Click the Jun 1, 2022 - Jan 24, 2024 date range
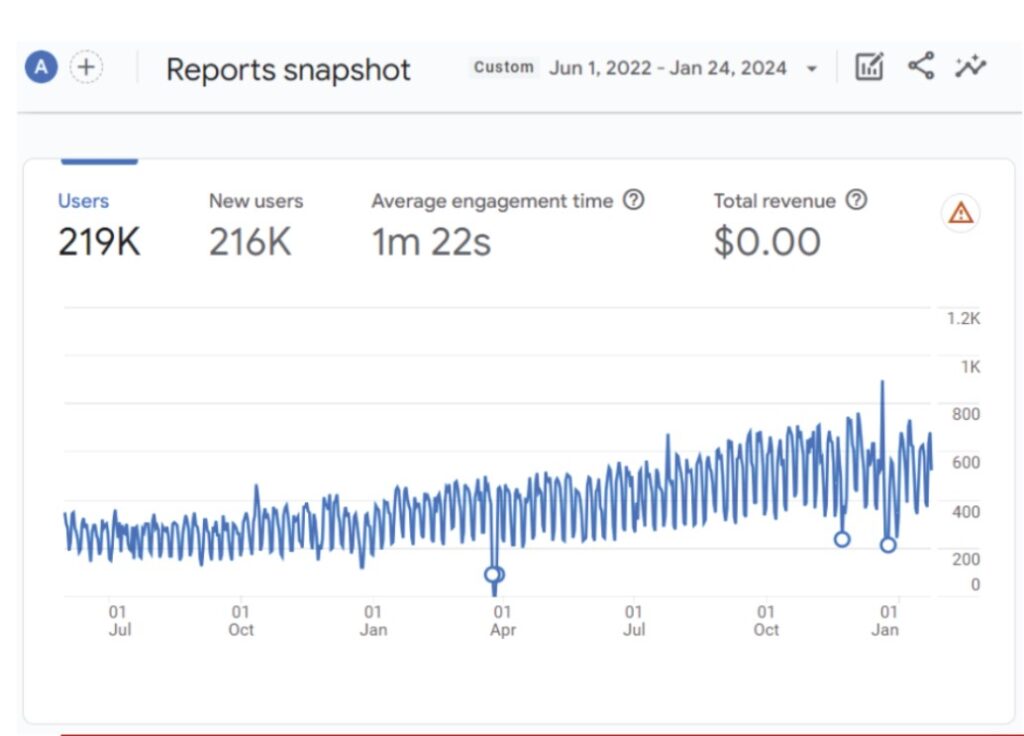1024x736 pixels. pyautogui.click(x=667, y=68)
